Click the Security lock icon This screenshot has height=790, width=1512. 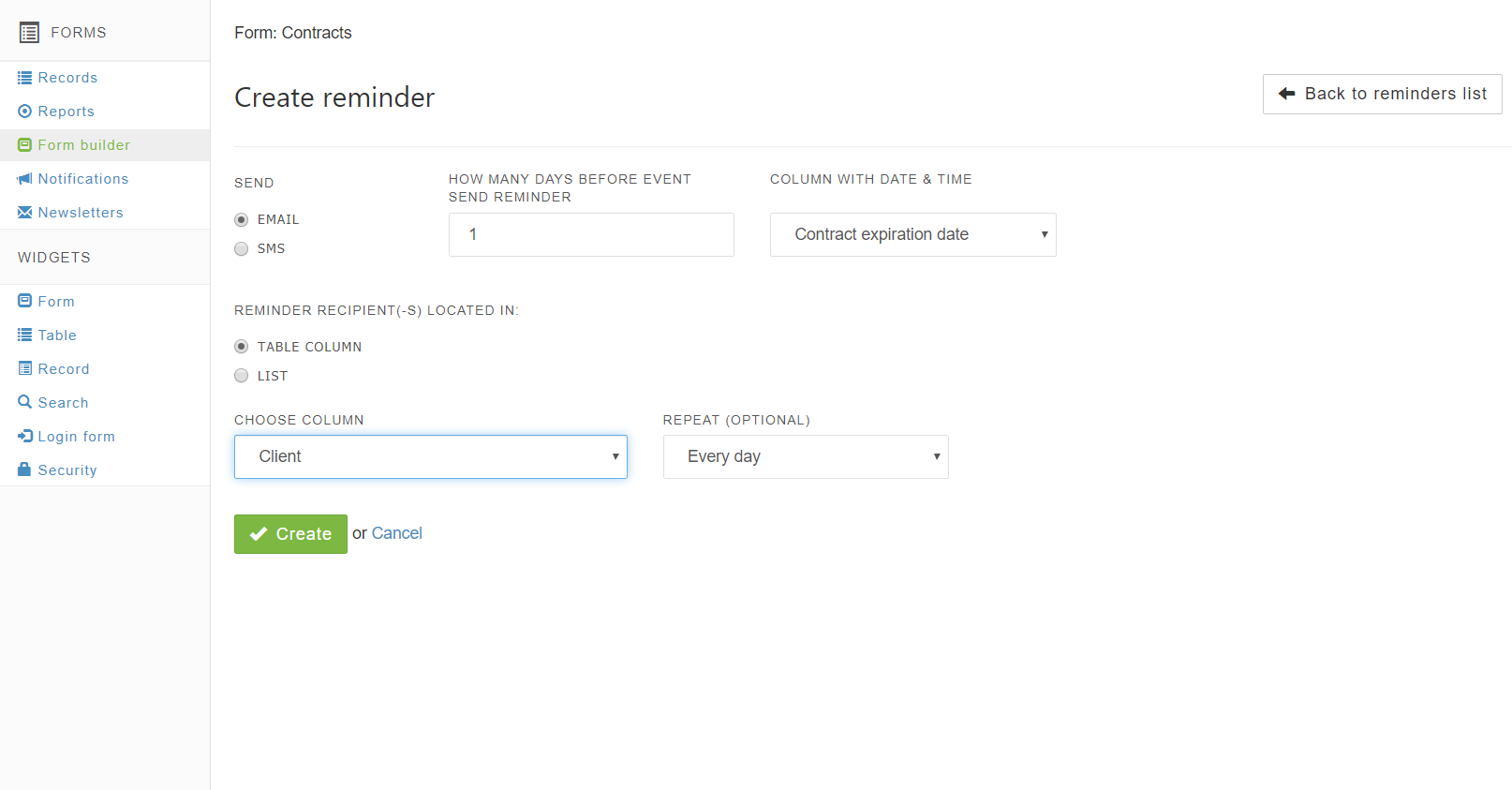(x=24, y=470)
